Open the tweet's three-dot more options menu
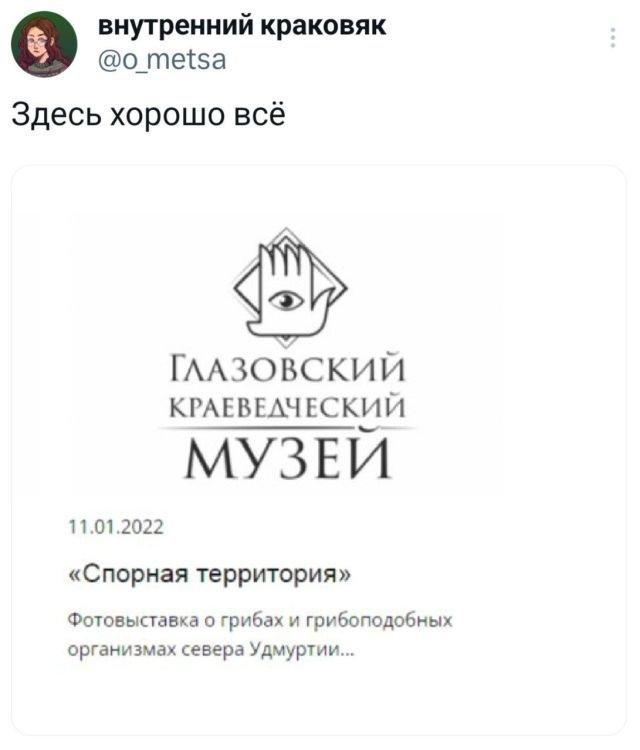 coord(613,40)
